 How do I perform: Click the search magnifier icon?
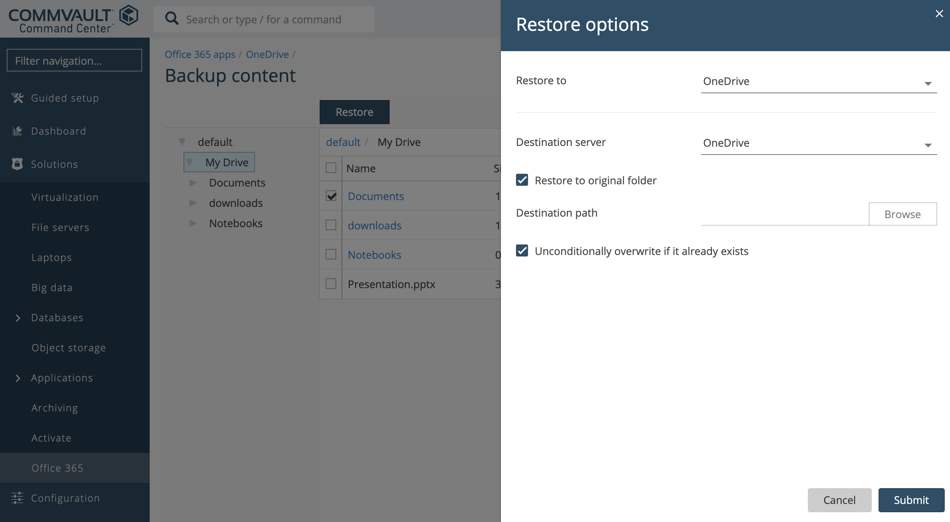[x=171, y=19]
